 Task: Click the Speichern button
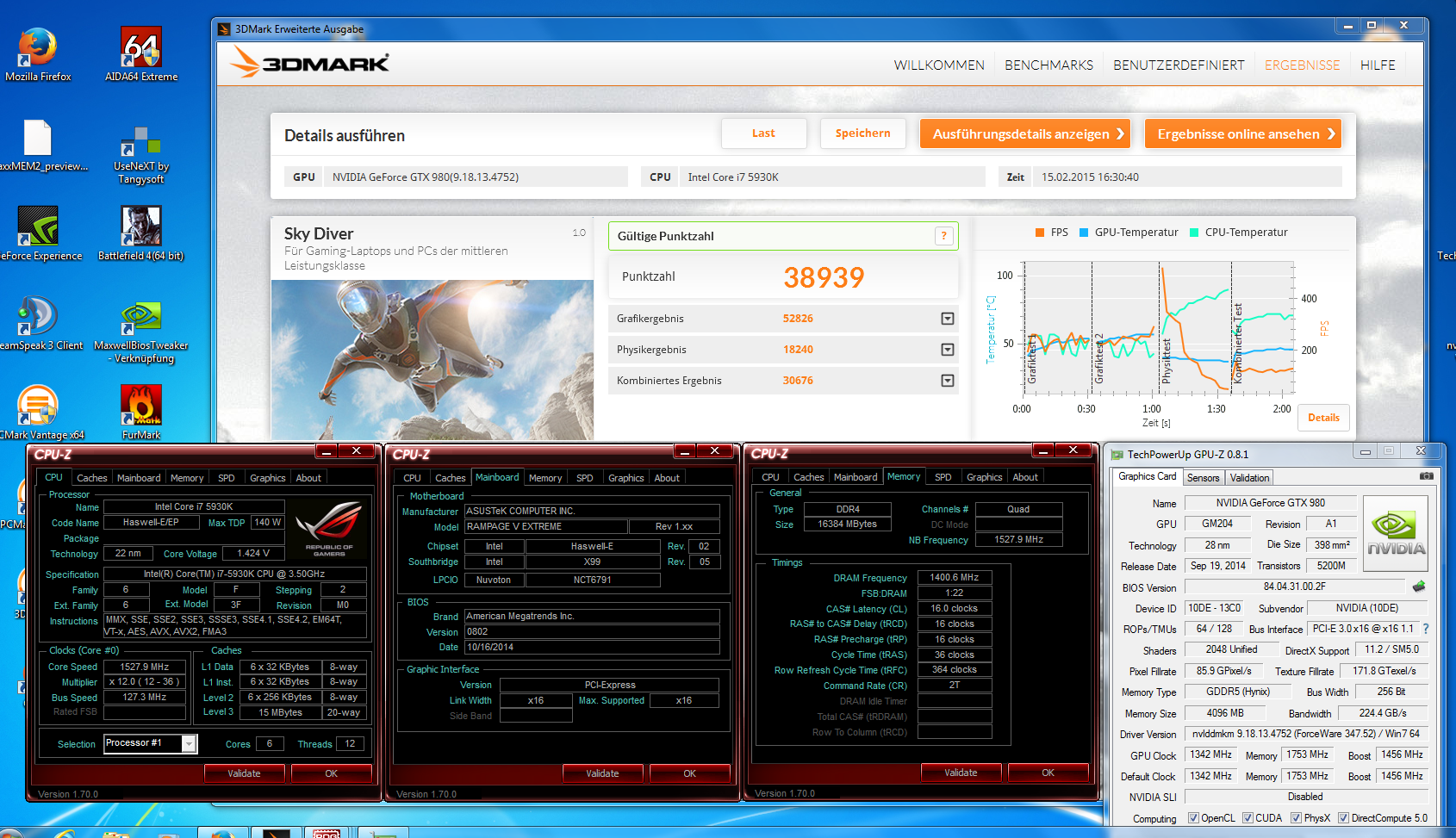(862, 133)
